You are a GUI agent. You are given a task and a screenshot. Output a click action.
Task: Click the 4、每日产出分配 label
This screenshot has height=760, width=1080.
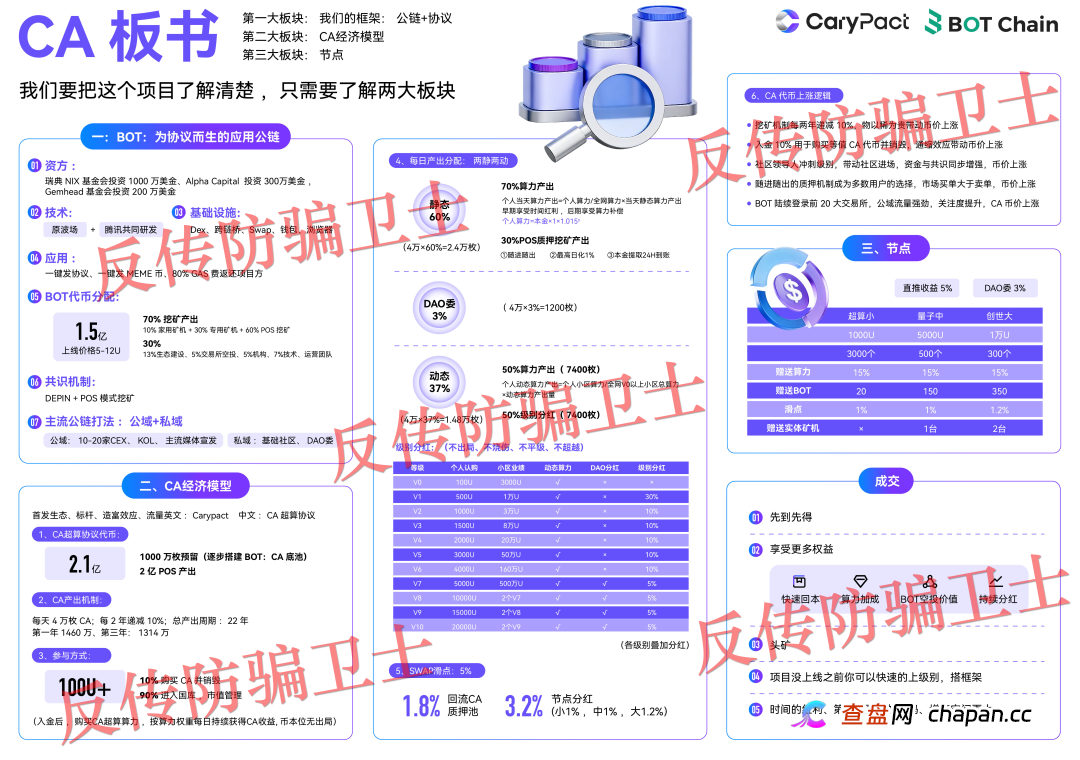pyautogui.click(x=453, y=161)
